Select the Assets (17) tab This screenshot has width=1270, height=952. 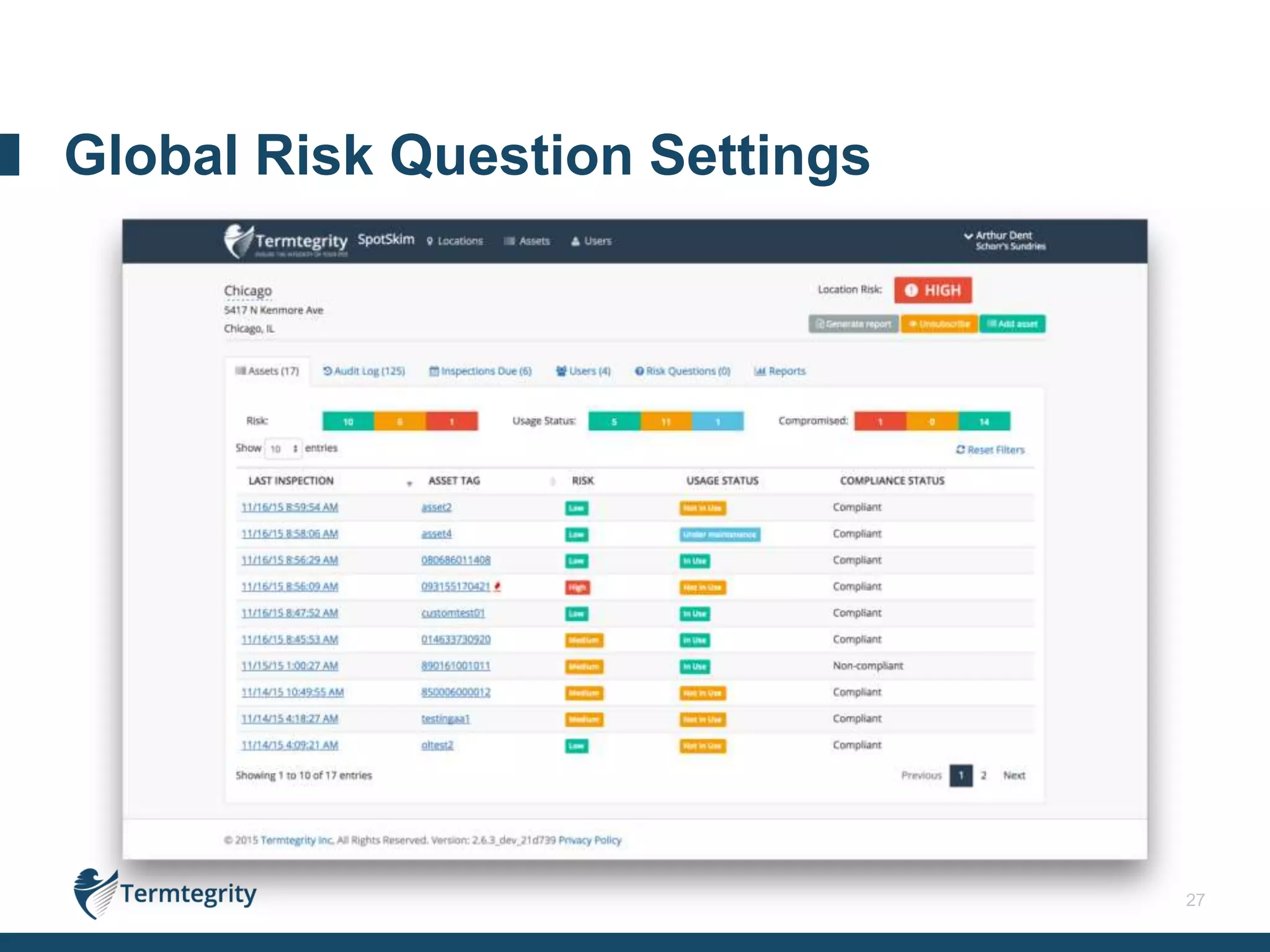point(267,371)
